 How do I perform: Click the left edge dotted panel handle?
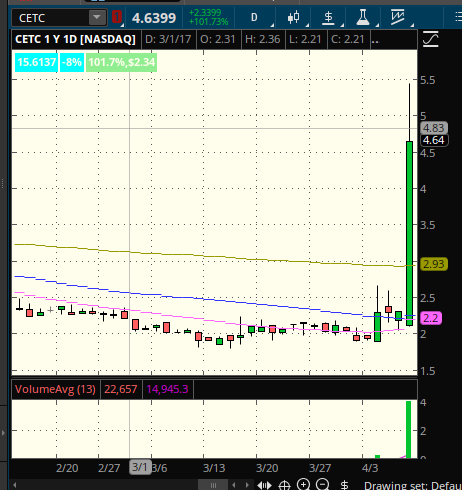point(2,183)
